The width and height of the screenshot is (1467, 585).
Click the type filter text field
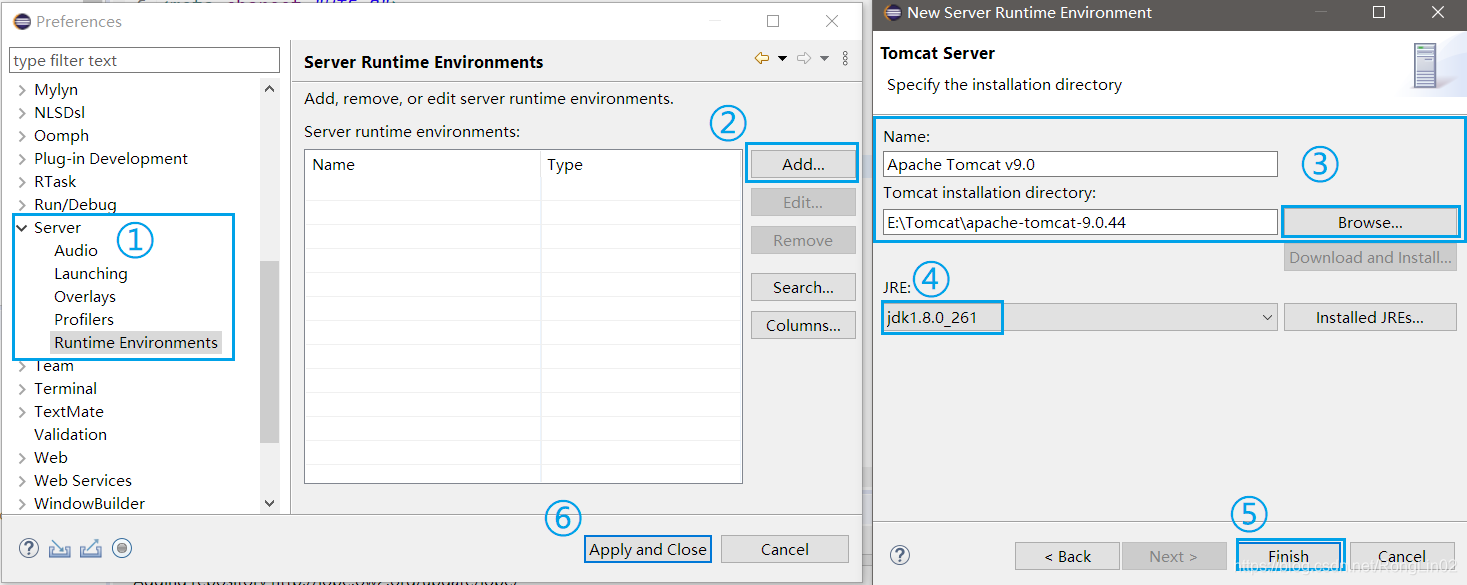click(145, 60)
